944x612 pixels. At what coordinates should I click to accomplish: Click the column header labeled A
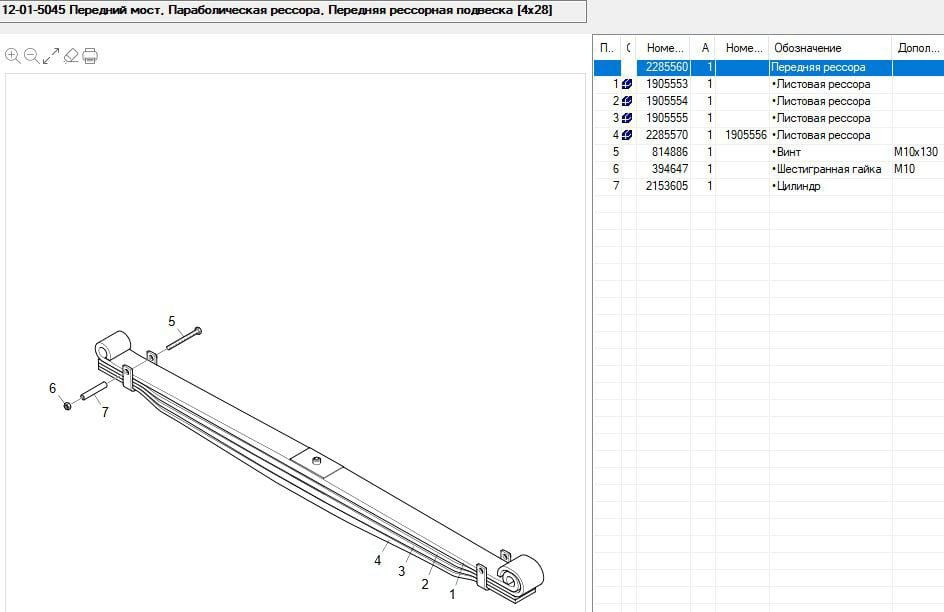[x=706, y=48]
